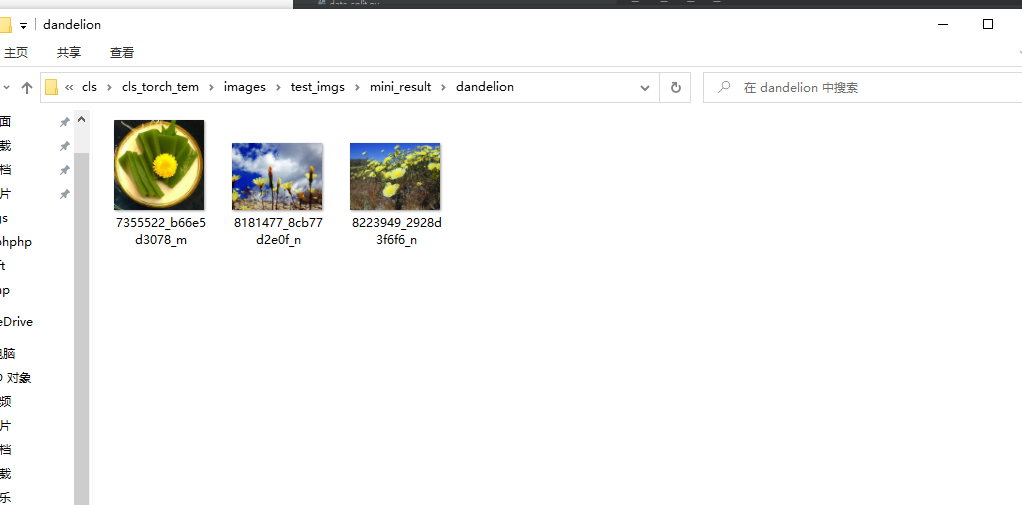Select thumbnail of 8223949_2928d3f6f6_n image
Screen dimensions: 1022x505
click(395, 176)
